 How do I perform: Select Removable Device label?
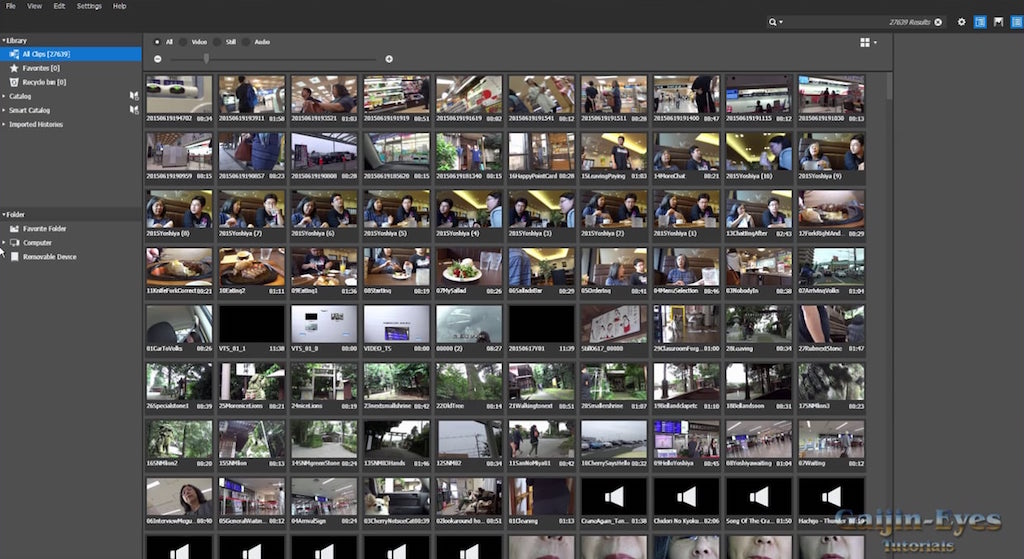50,257
